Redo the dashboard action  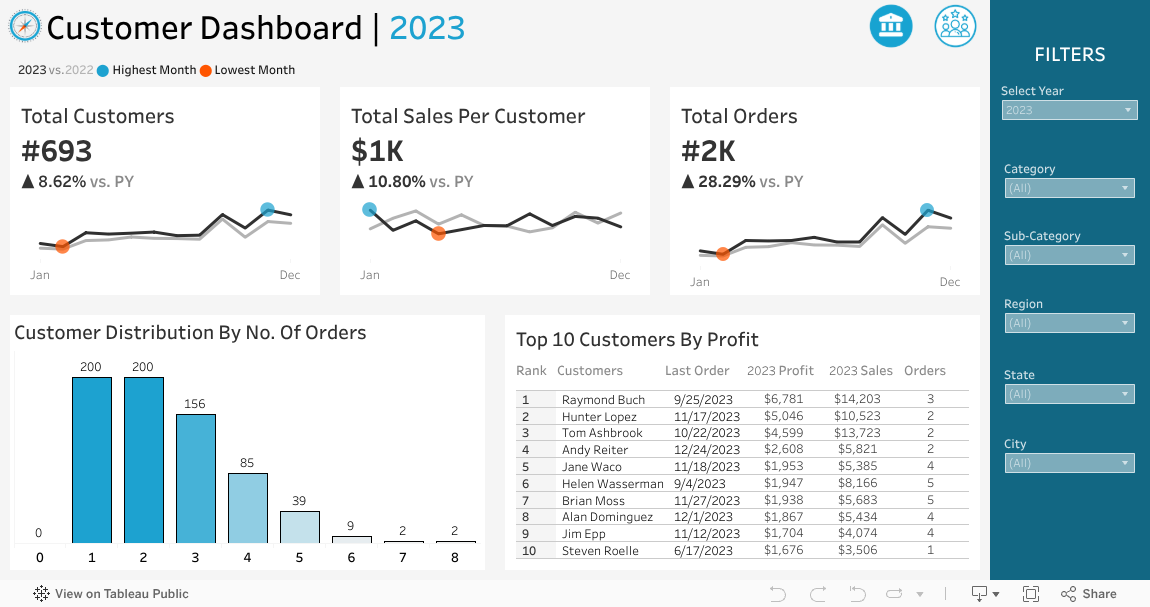point(817,594)
